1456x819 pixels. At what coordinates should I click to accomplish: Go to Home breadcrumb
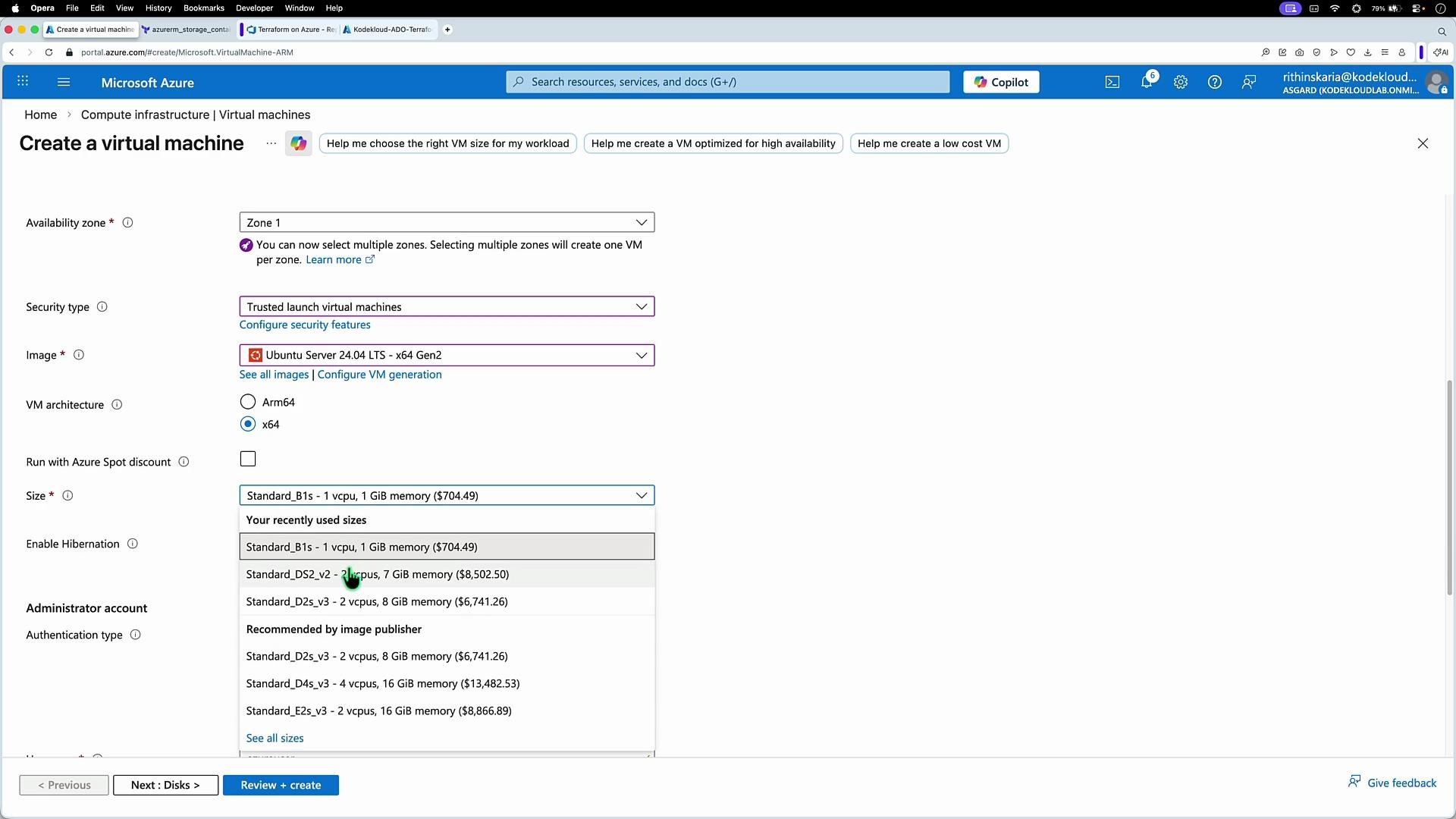pos(40,115)
